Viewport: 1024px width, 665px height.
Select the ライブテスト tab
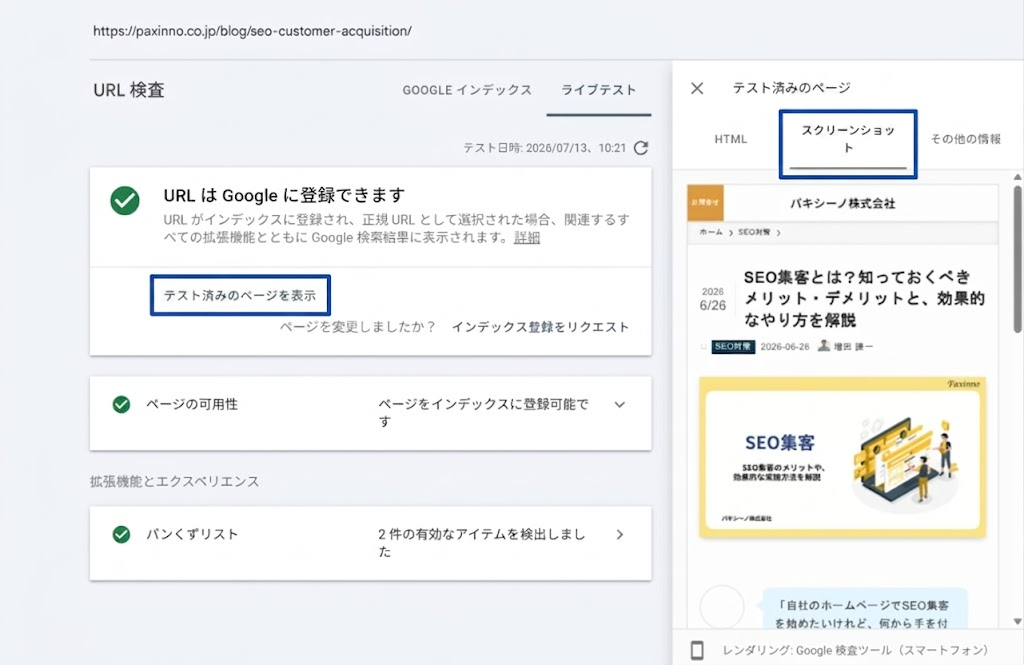point(599,90)
